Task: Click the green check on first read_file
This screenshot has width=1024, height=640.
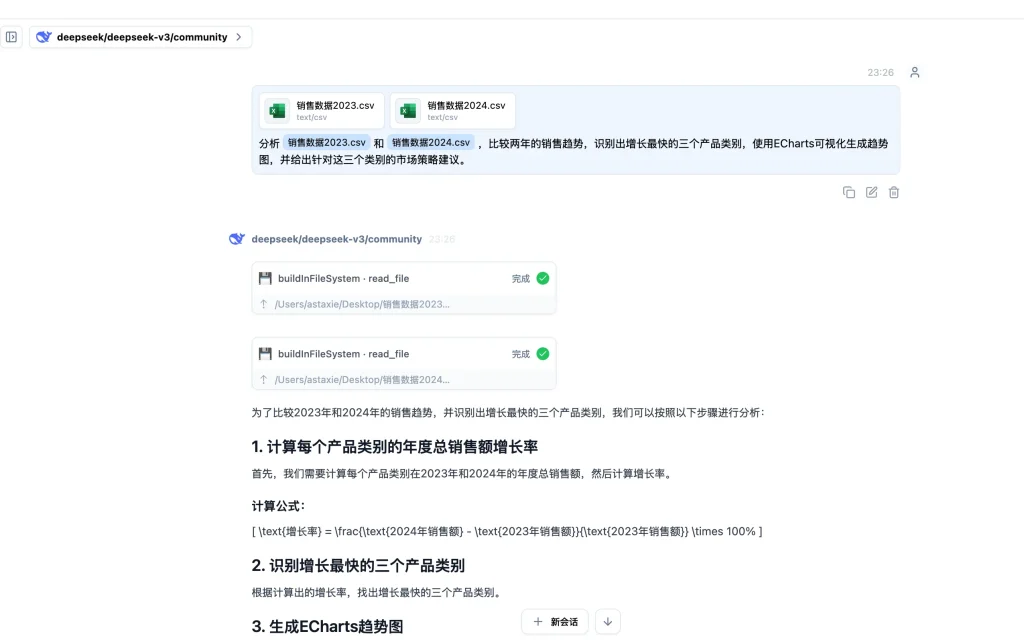Action: (x=543, y=279)
